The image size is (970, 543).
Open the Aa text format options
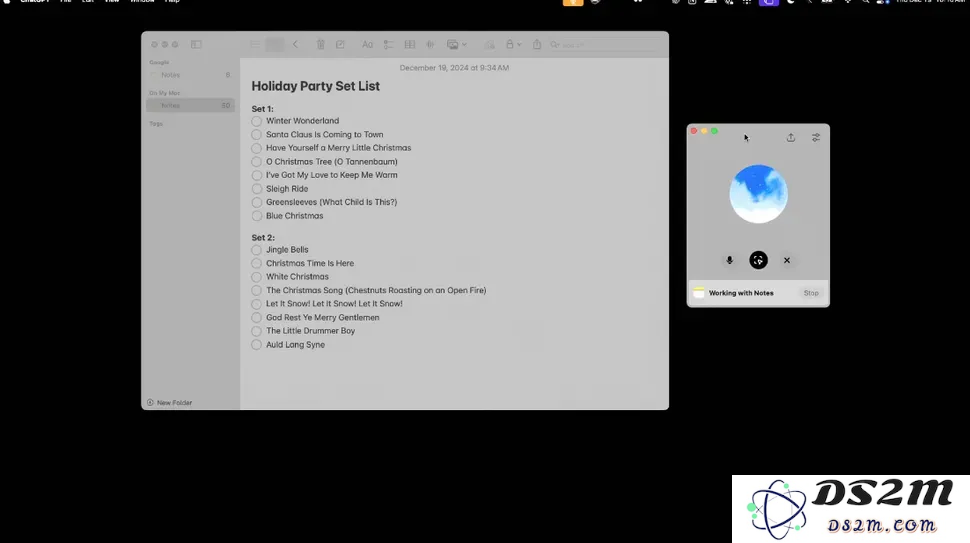367,45
